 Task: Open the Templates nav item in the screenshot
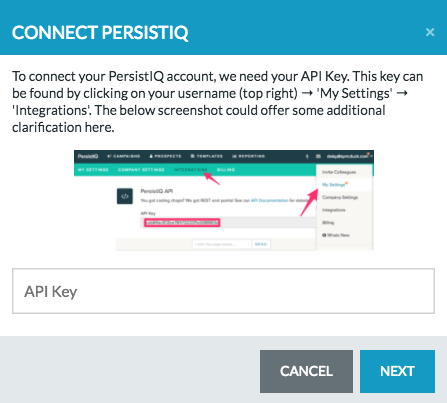tap(207, 156)
